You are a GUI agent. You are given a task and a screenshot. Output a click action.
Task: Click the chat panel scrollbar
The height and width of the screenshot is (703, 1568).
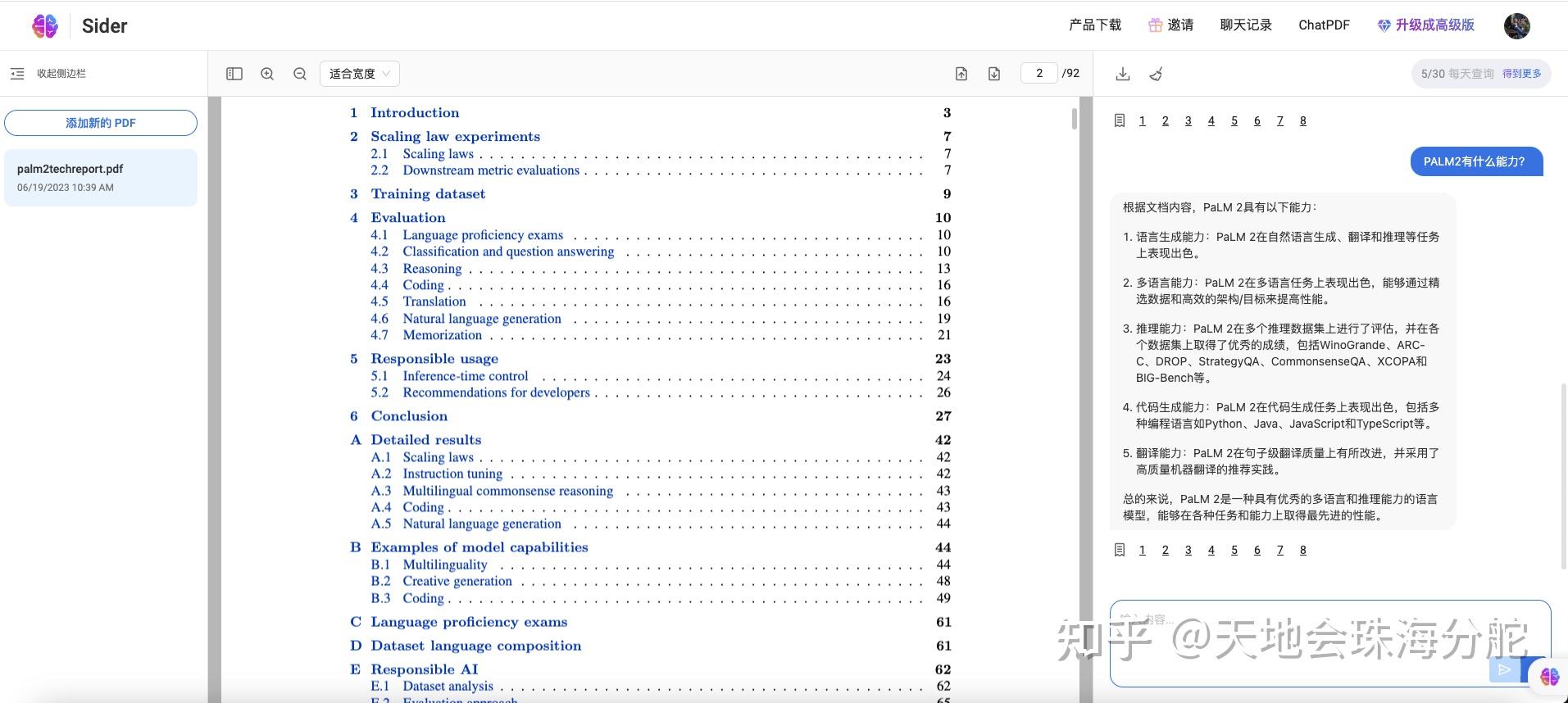click(x=1564, y=475)
